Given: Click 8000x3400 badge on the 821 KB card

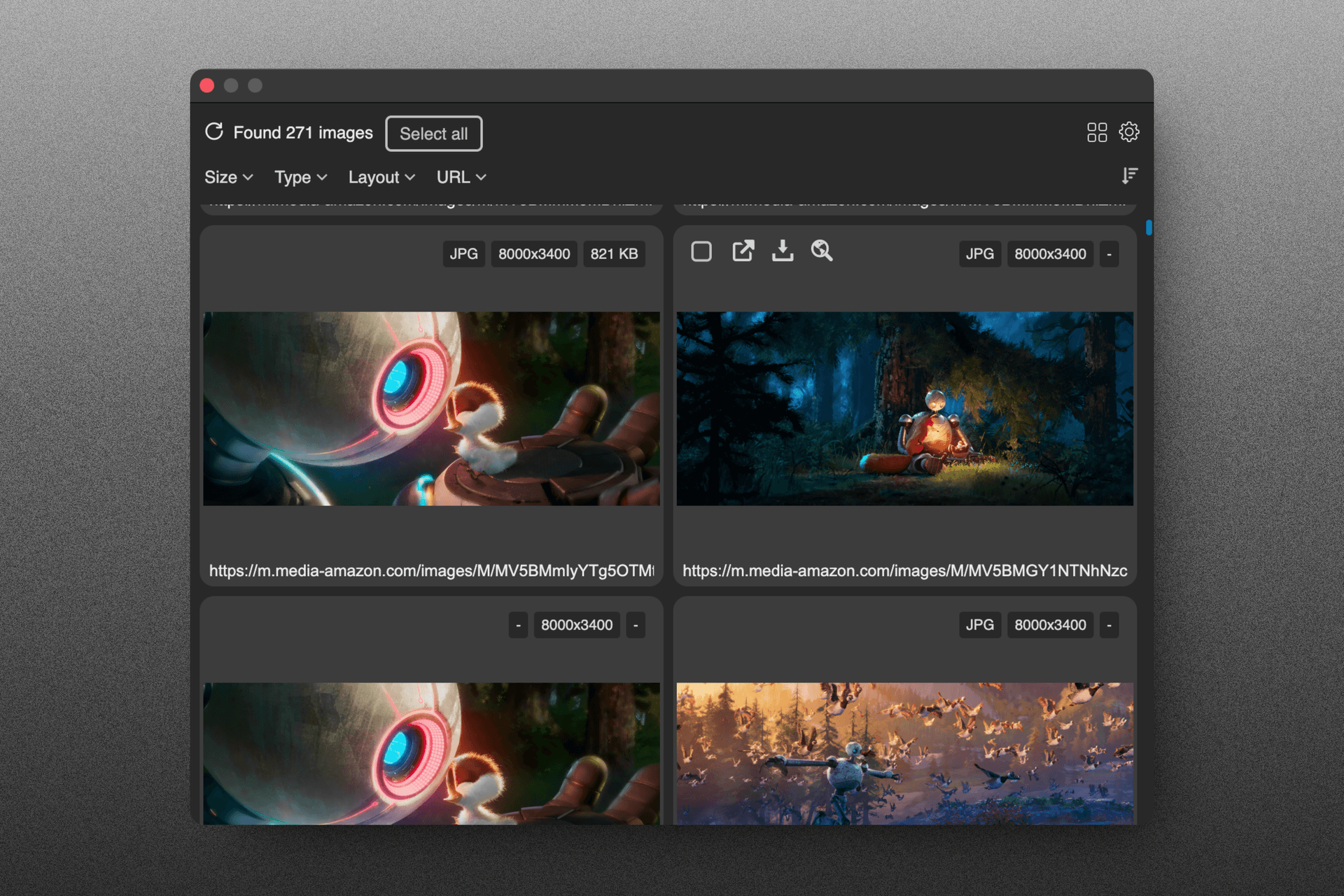Looking at the screenshot, I should click(x=534, y=254).
